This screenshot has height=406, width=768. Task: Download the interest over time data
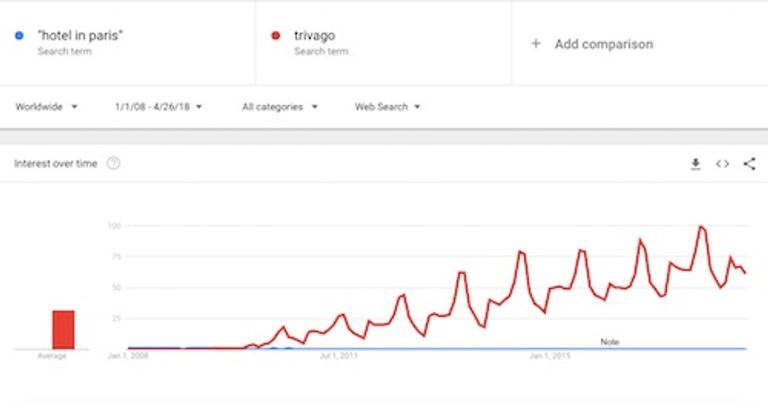(696, 164)
